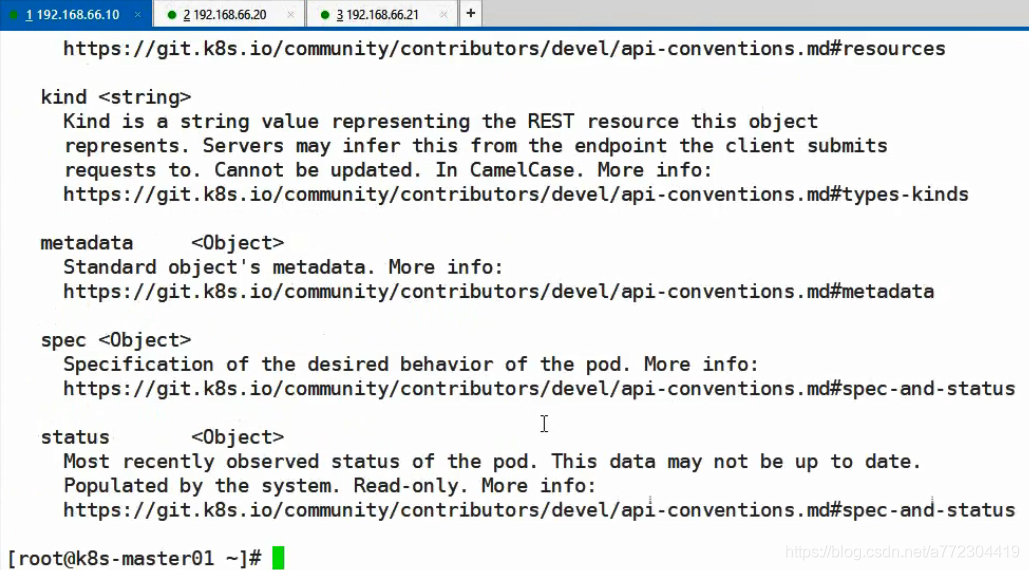Click line 'Specification of the desired behavior'
The image size is (1029, 570).
pyautogui.click(x=411, y=364)
